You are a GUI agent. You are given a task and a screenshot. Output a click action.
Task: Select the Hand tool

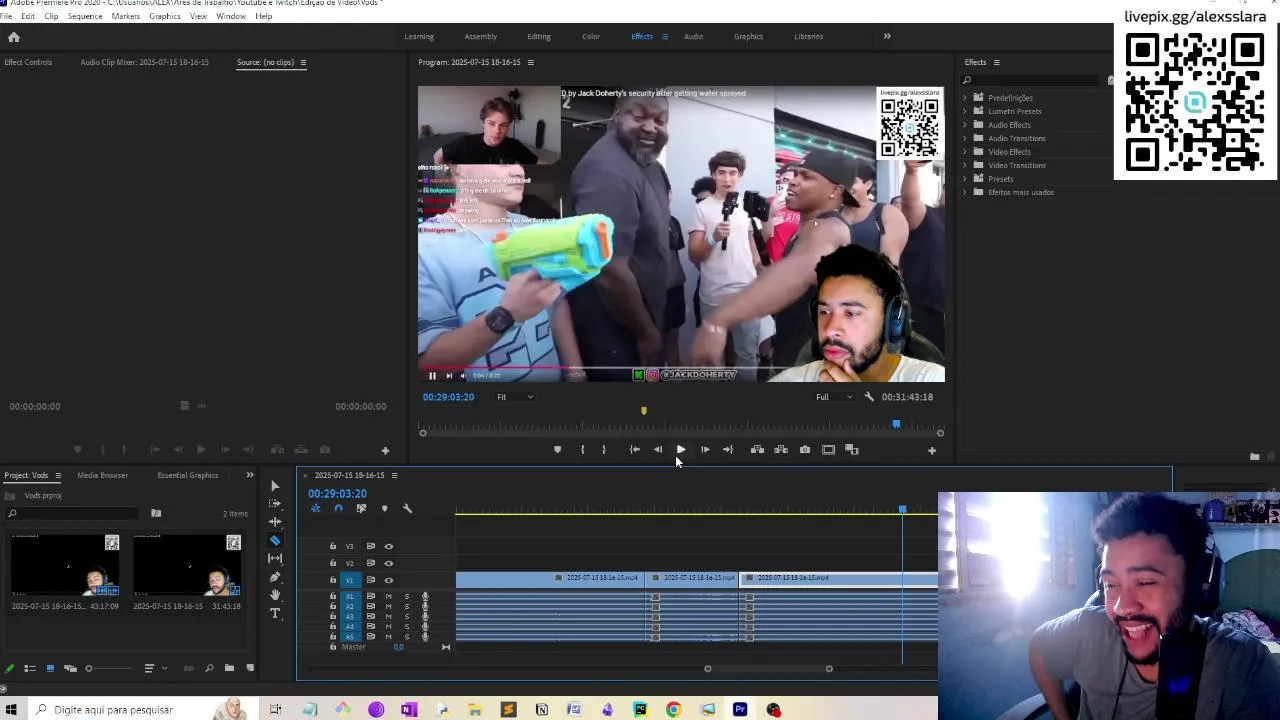coord(275,595)
